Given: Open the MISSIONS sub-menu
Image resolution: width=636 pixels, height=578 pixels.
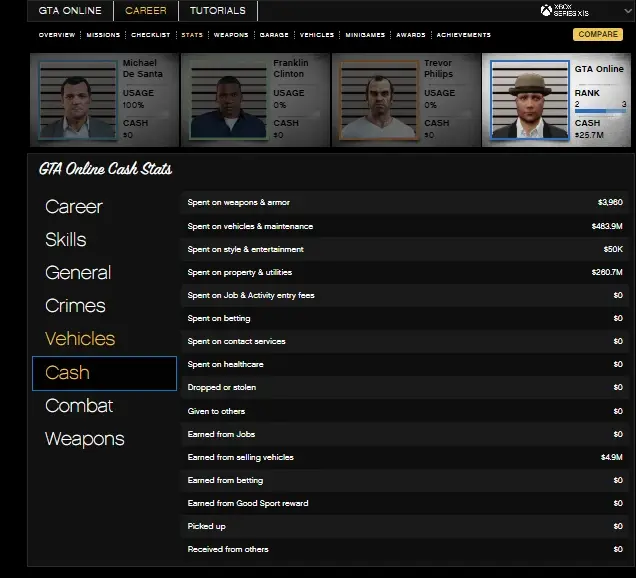Looking at the screenshot, I should tap(103, 35).
